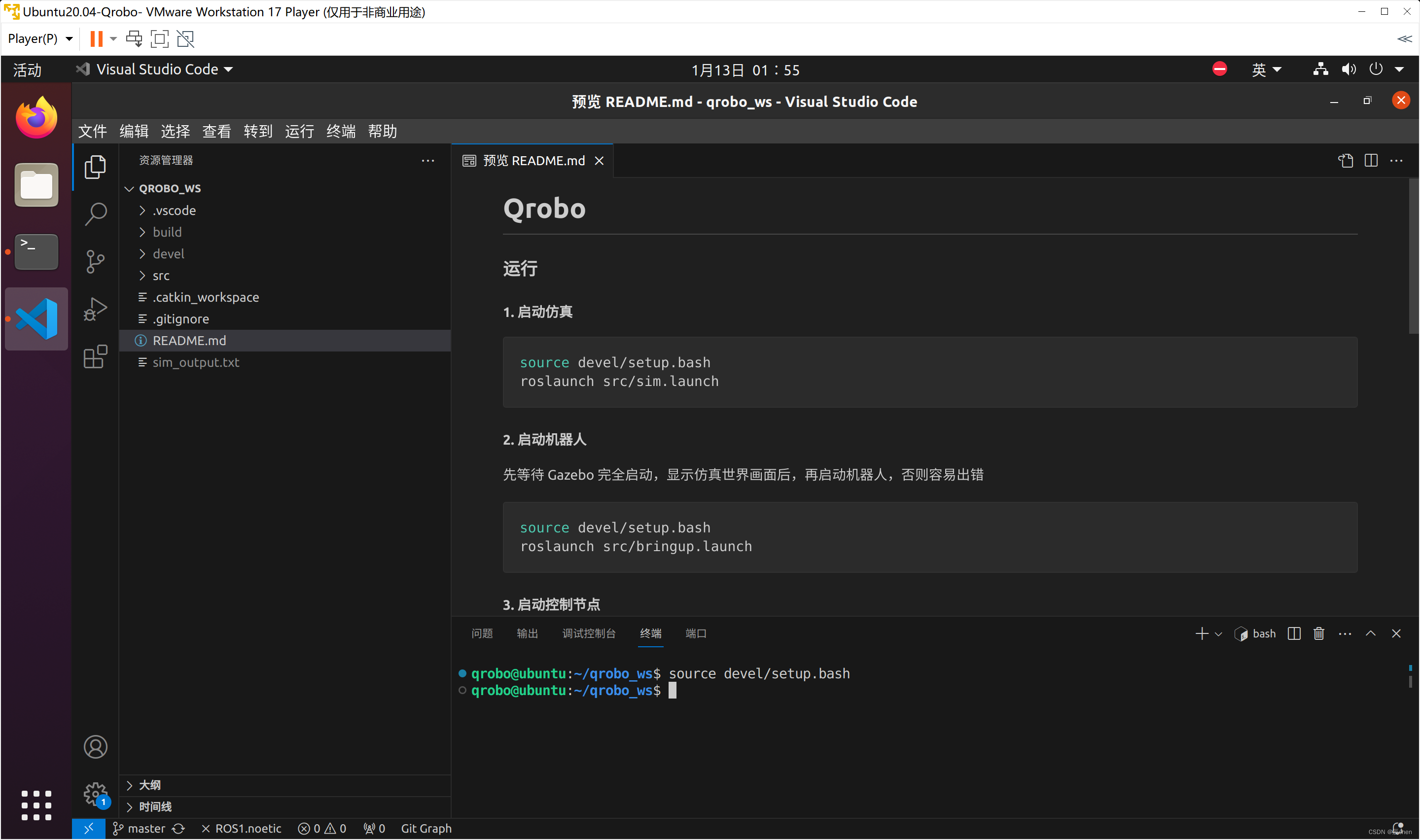Click the ports forwarded indicator showing 0
1420x840 pixels.
tap(374, 829)
